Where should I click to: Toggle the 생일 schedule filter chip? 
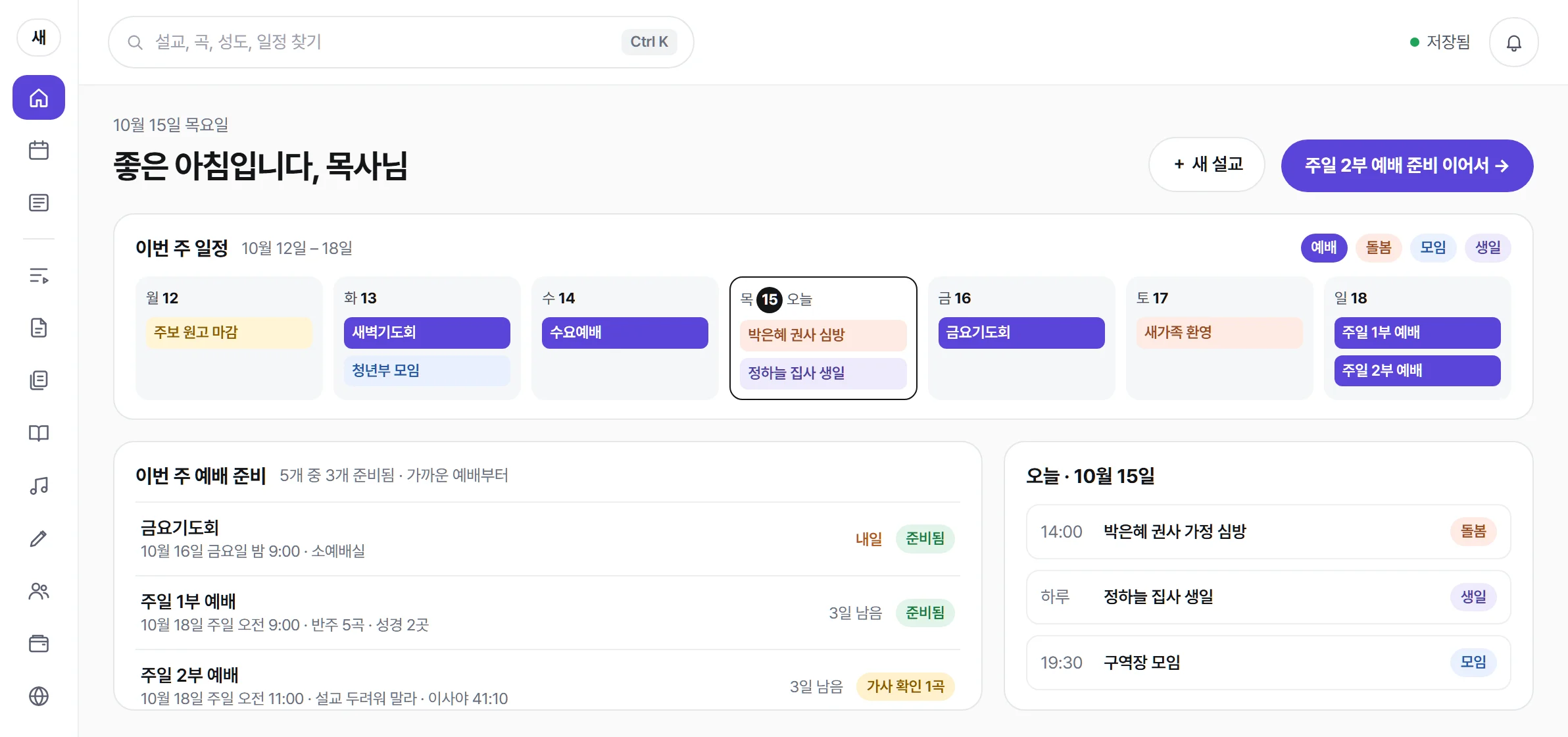1488,247
